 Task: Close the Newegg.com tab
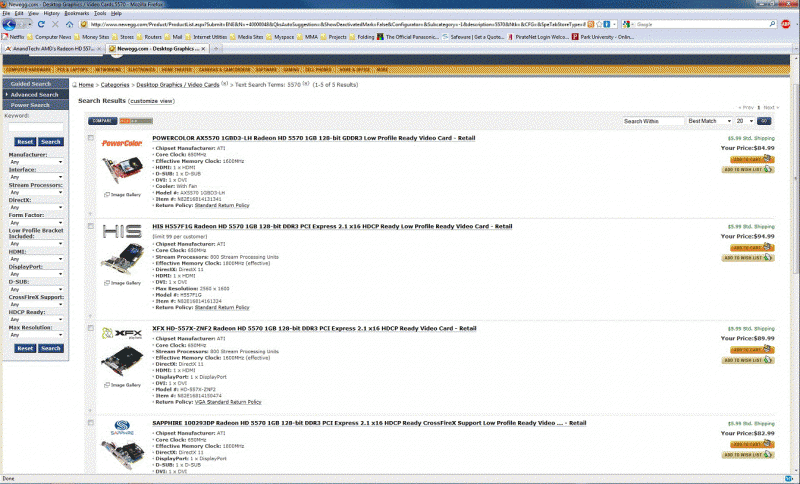pyautogui.click(x=203, y=49)
